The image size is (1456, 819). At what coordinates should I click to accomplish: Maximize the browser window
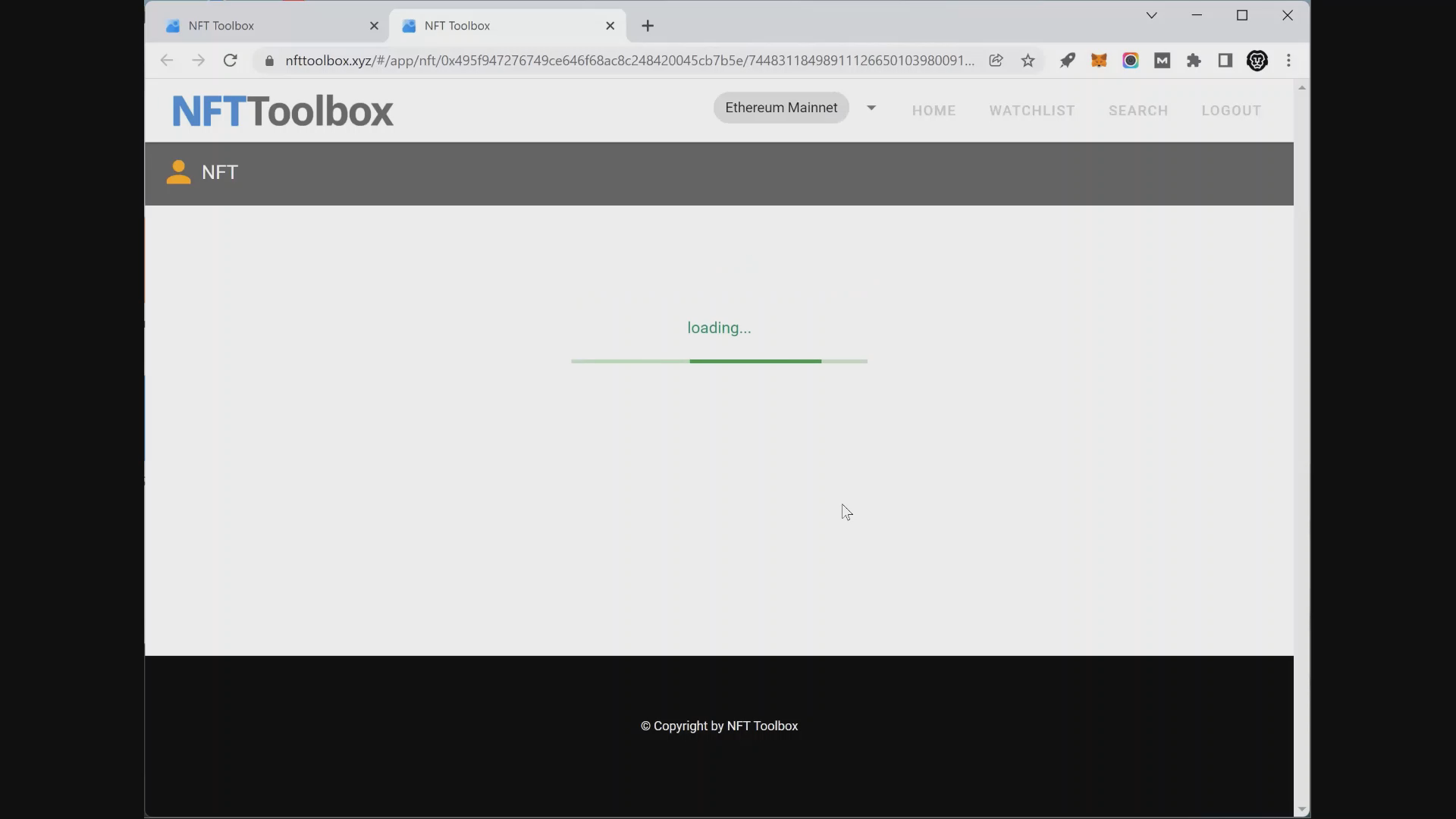point(1242,15)
